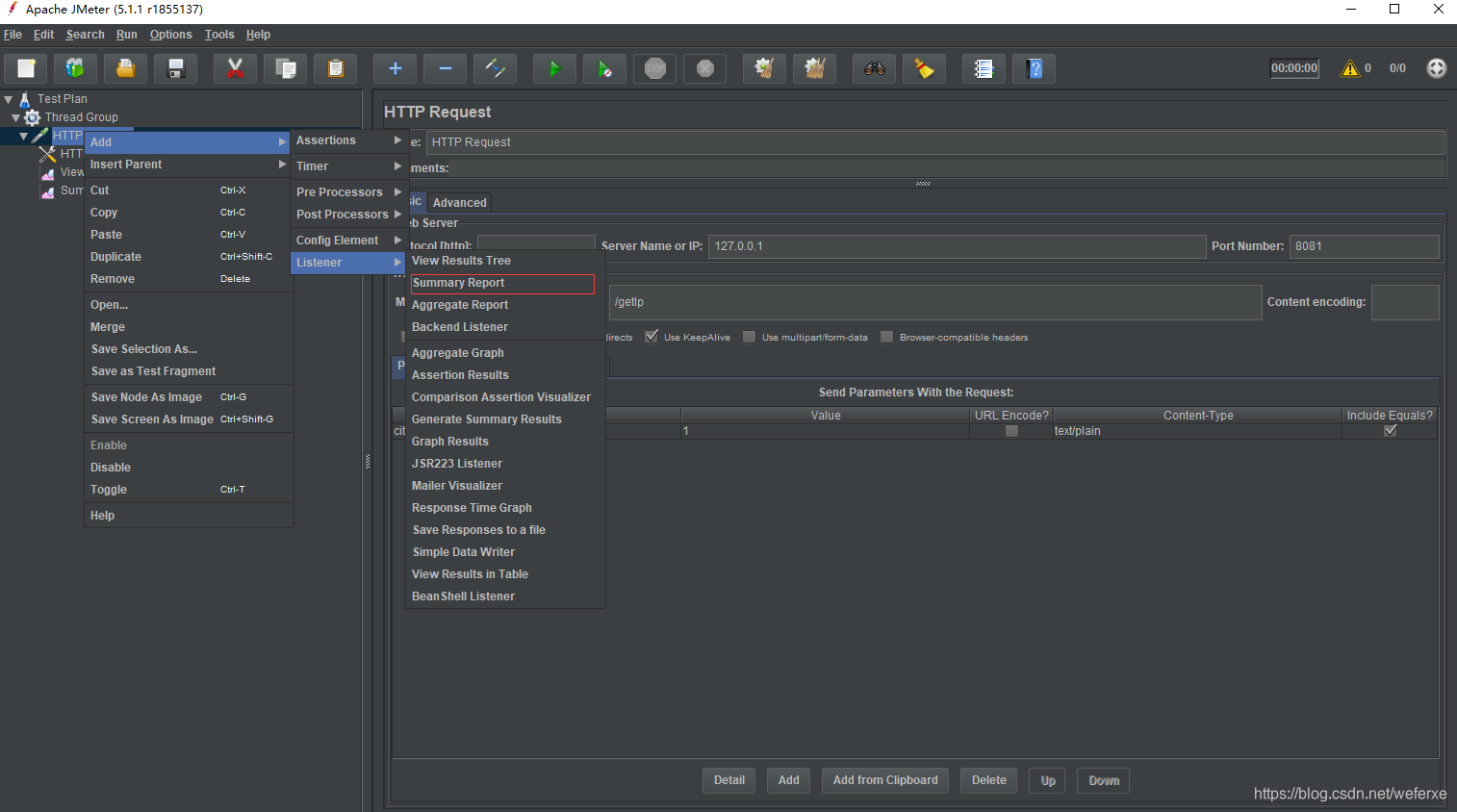Open the Templates toolbar icon
The height and width of the screenshot is (812, 1457).
[x=75, y=68]
